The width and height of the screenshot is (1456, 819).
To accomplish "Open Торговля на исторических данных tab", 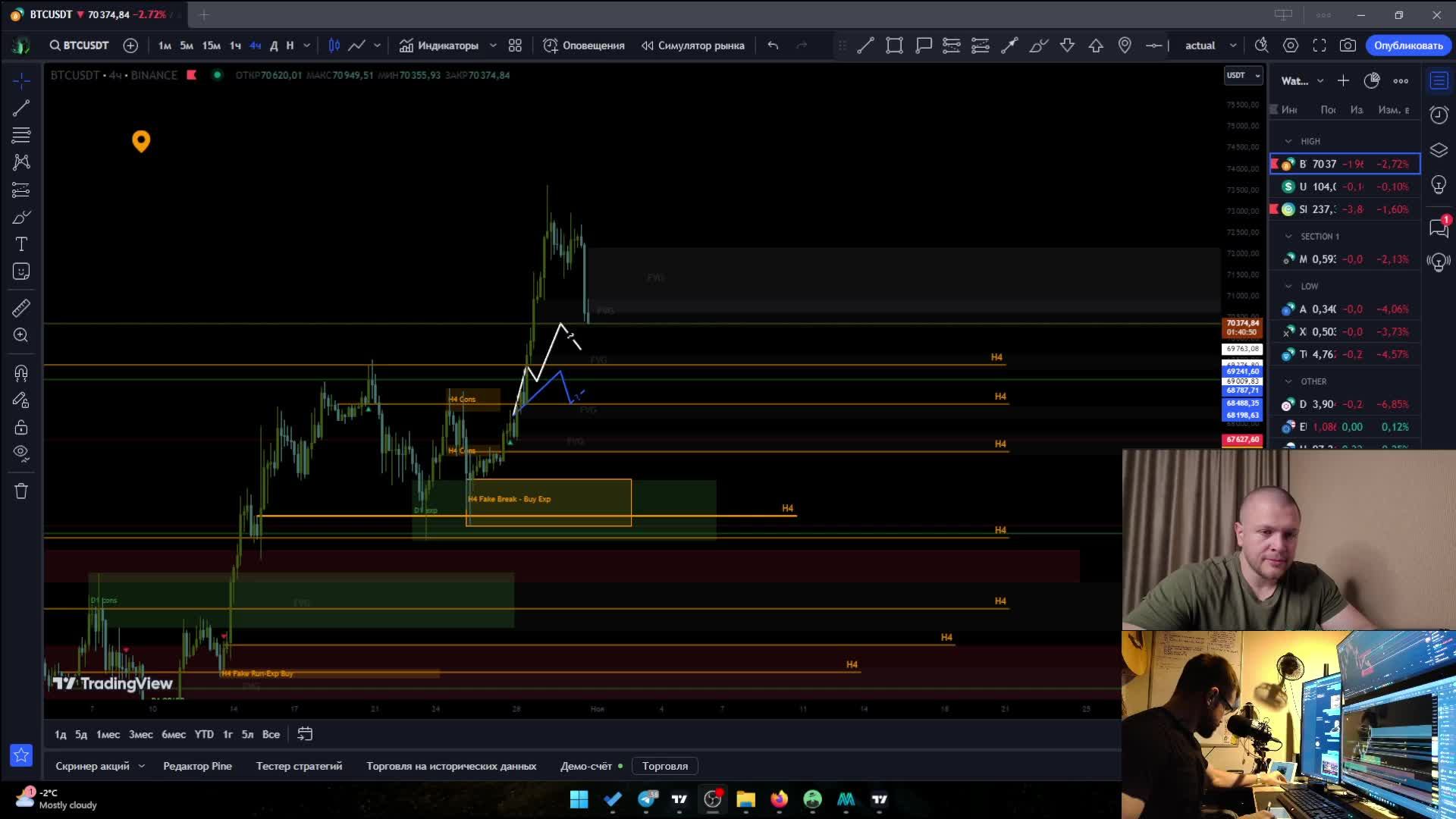I will (451, 766).
